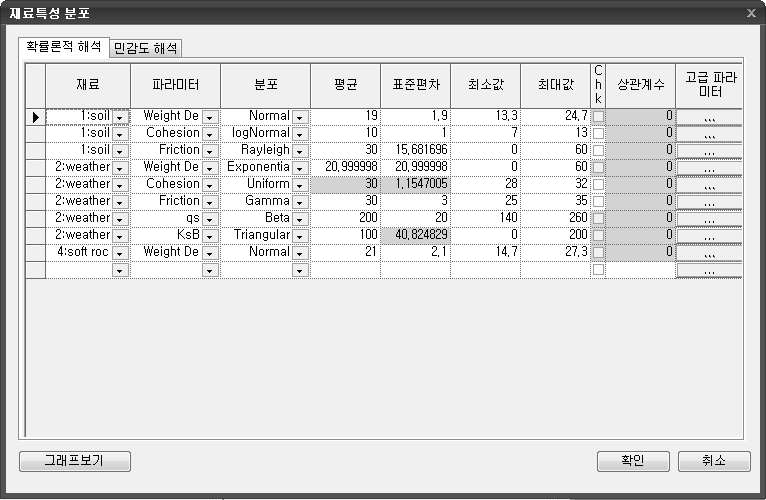The height and width of the screenshot is (500, 766).
Task: Toggle the Chk checkbox in the 1:soil Cohesion row
Action: coord(598,133)
